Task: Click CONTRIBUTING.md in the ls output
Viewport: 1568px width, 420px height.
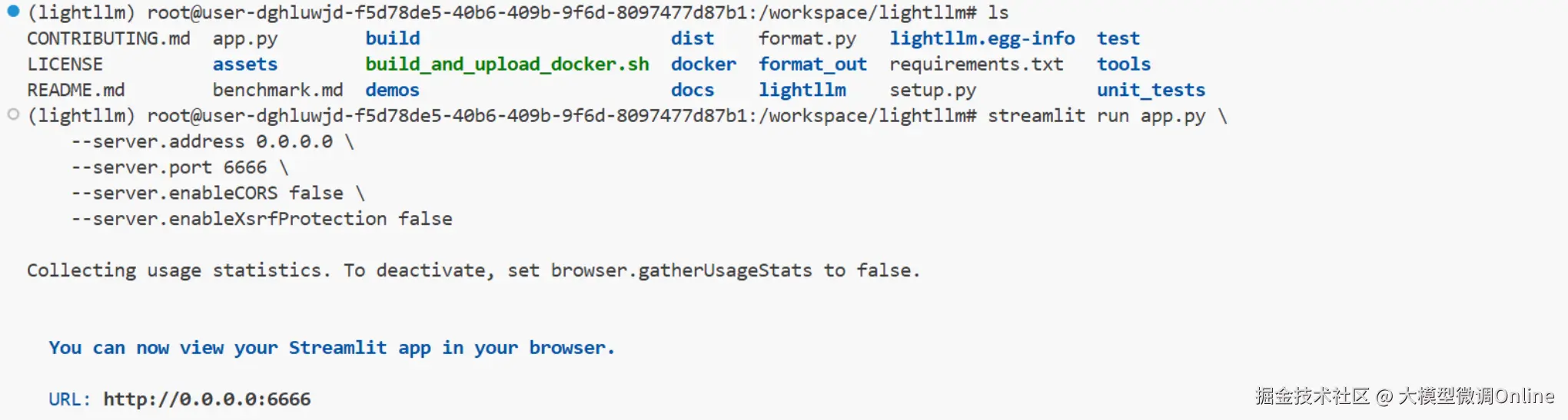Action: click(x=108, y=38)
